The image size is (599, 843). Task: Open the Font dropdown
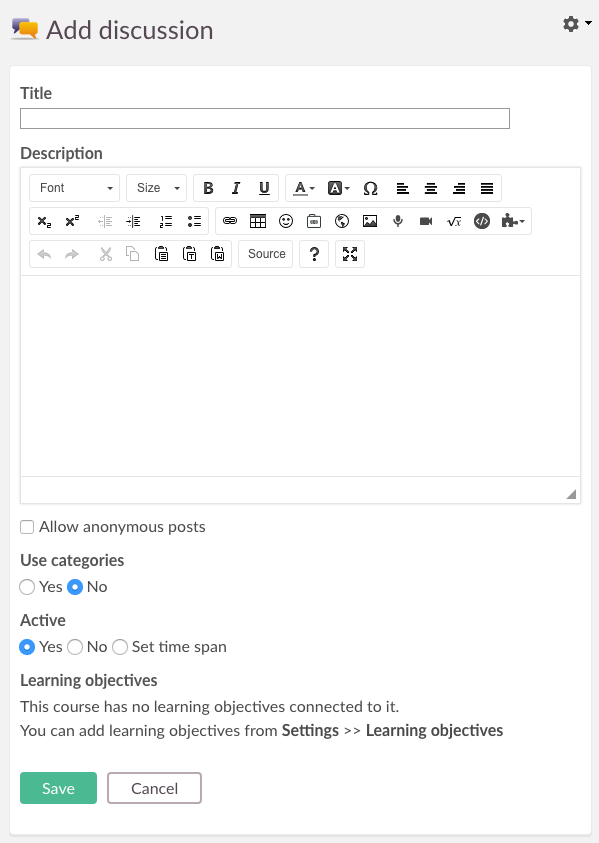[x=75, y=188]
